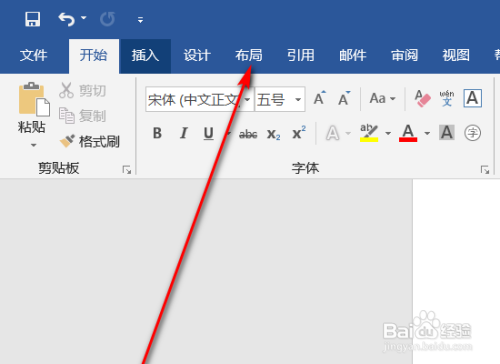Toggle Bold formatting (B)
The height and width of the screenshot is (364, 500).
(x=157, y=133)
